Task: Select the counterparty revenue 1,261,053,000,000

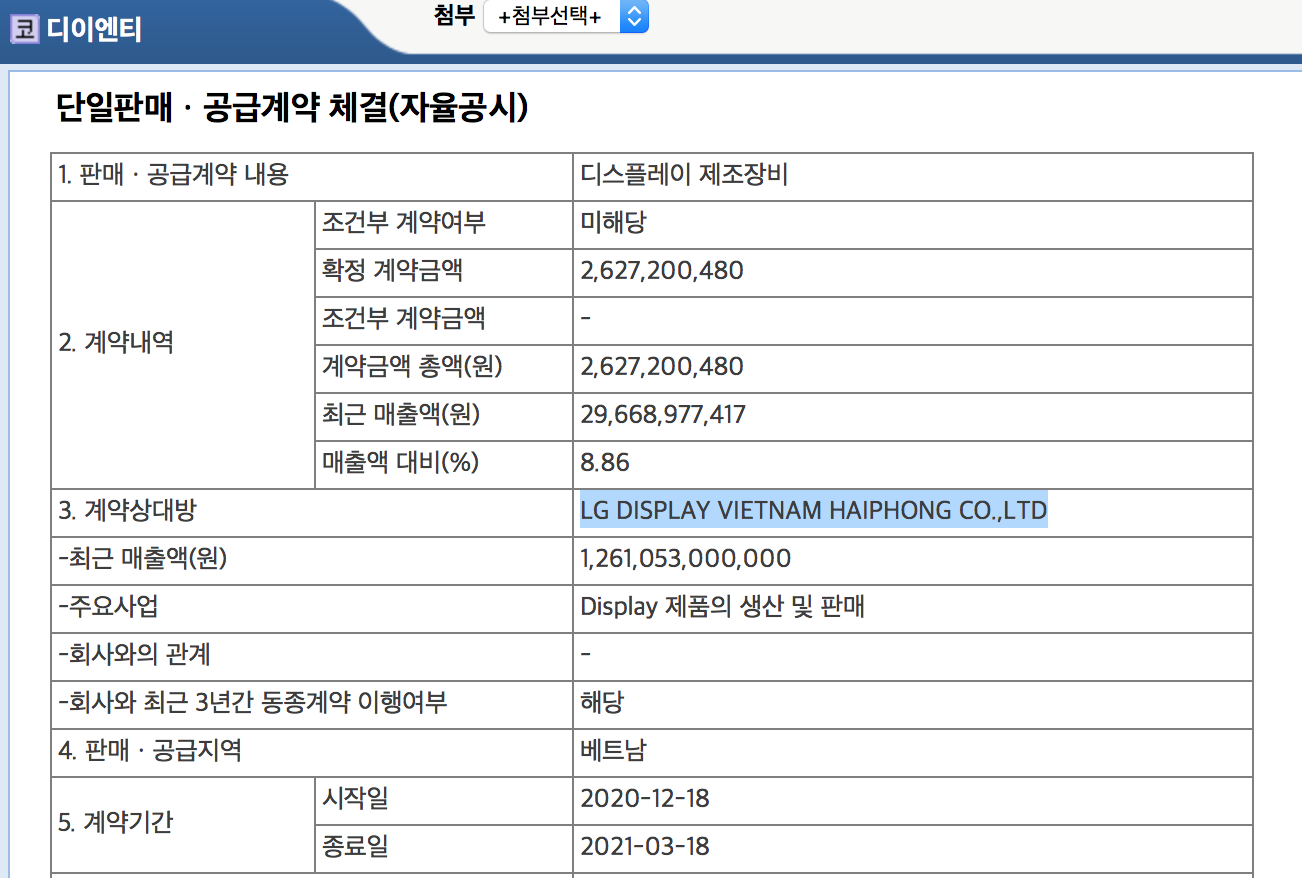Action: [686, 559]
